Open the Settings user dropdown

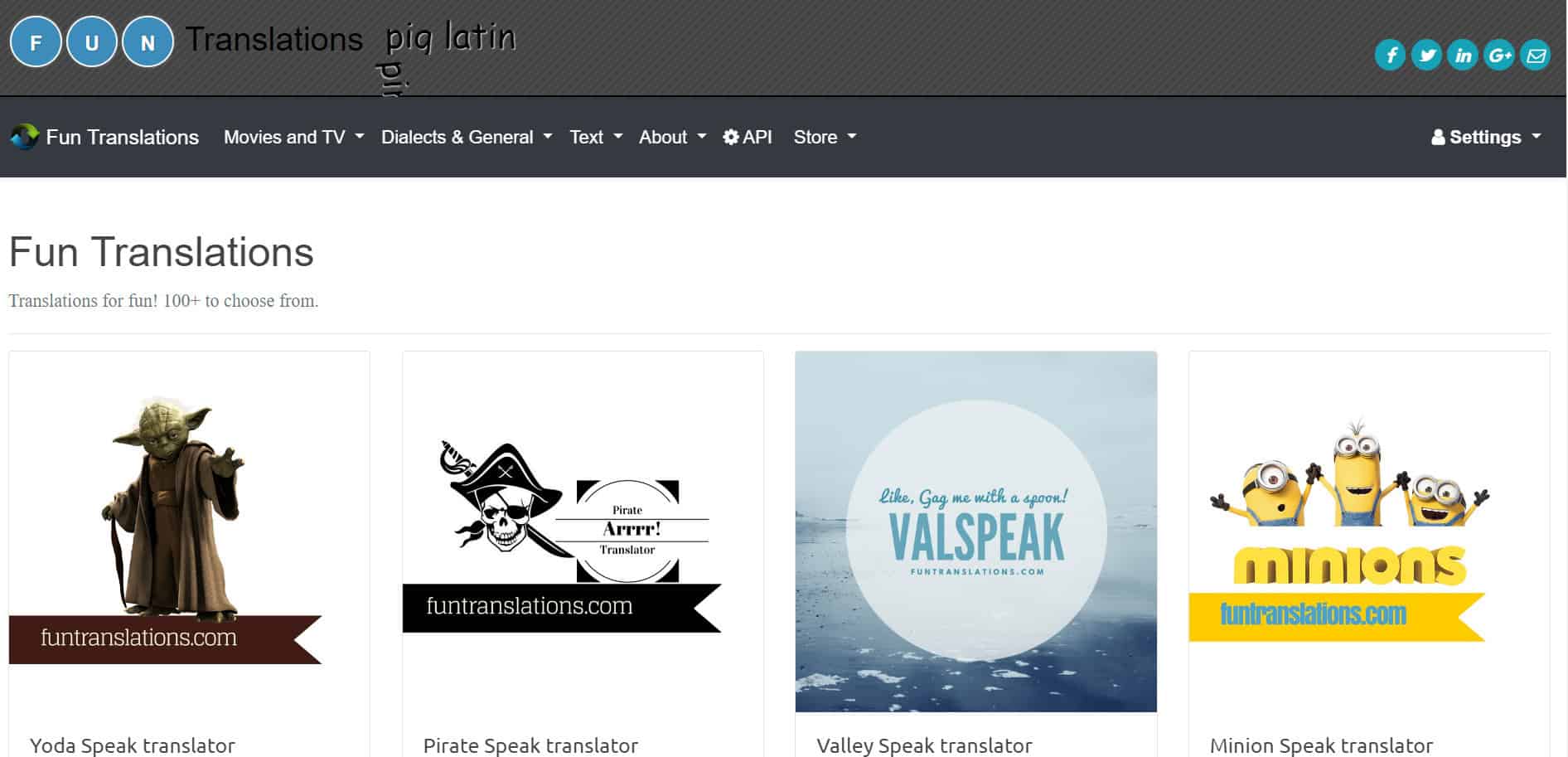1486,137
